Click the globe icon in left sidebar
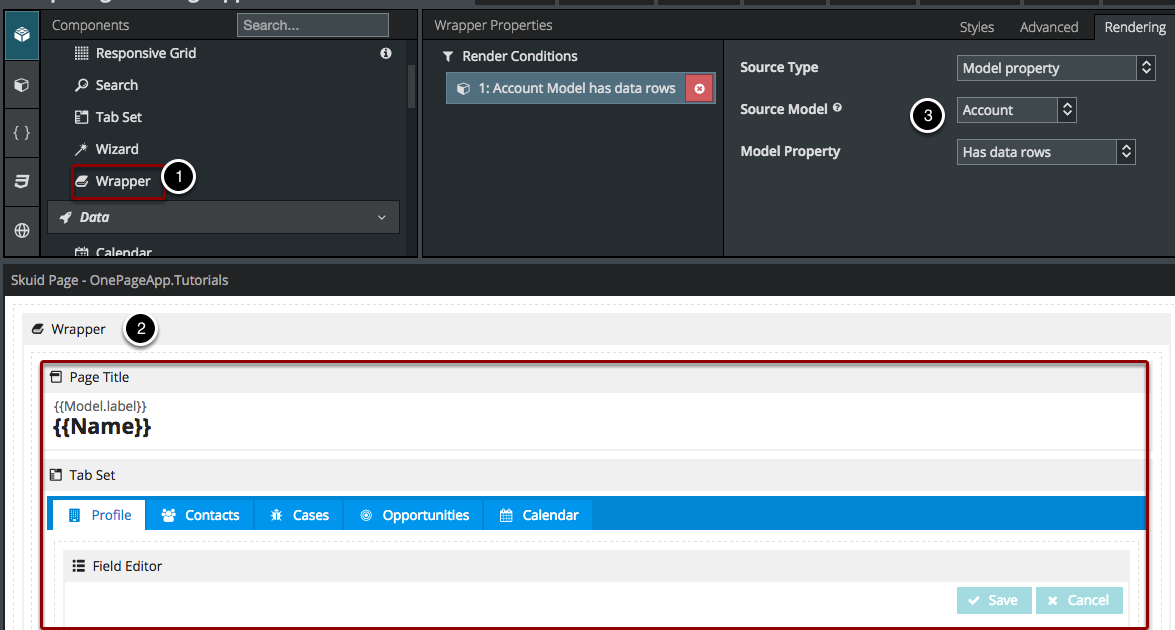 click(x=21, y=230)
